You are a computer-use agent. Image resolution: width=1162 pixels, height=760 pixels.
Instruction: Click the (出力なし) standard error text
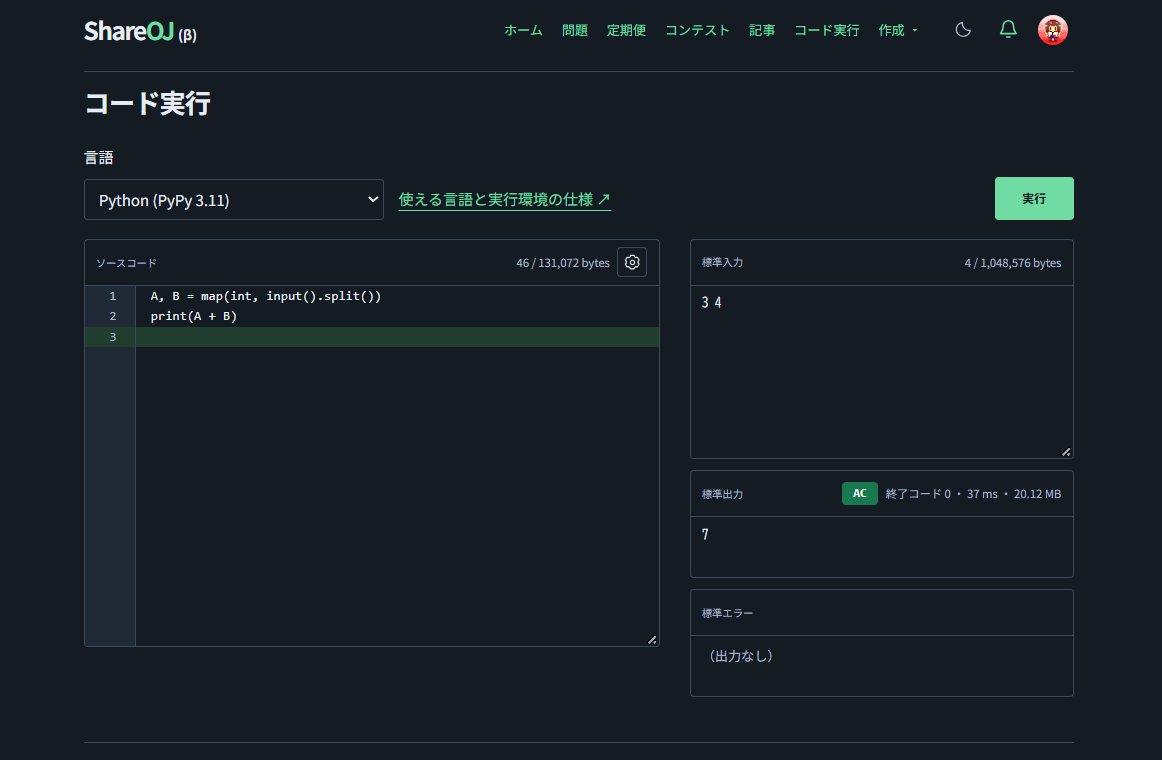740,656
